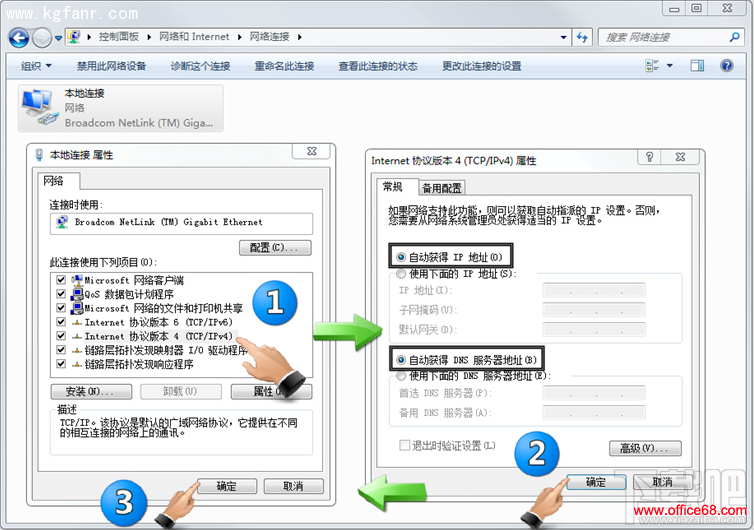Click 诊断这个连接
The width and height of the screenshot is (754, 530).
click(x=200, y=66)
